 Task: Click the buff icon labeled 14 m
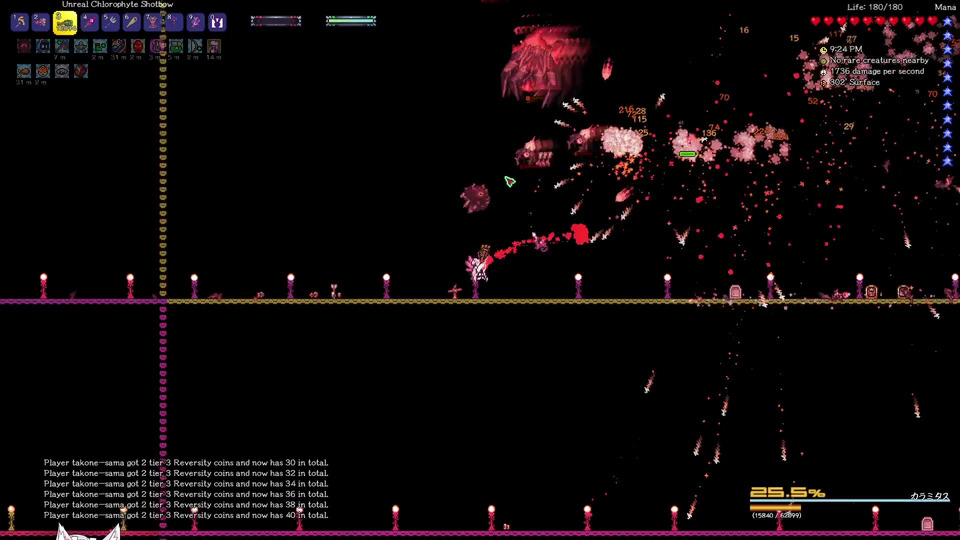(x=214, y=46)
